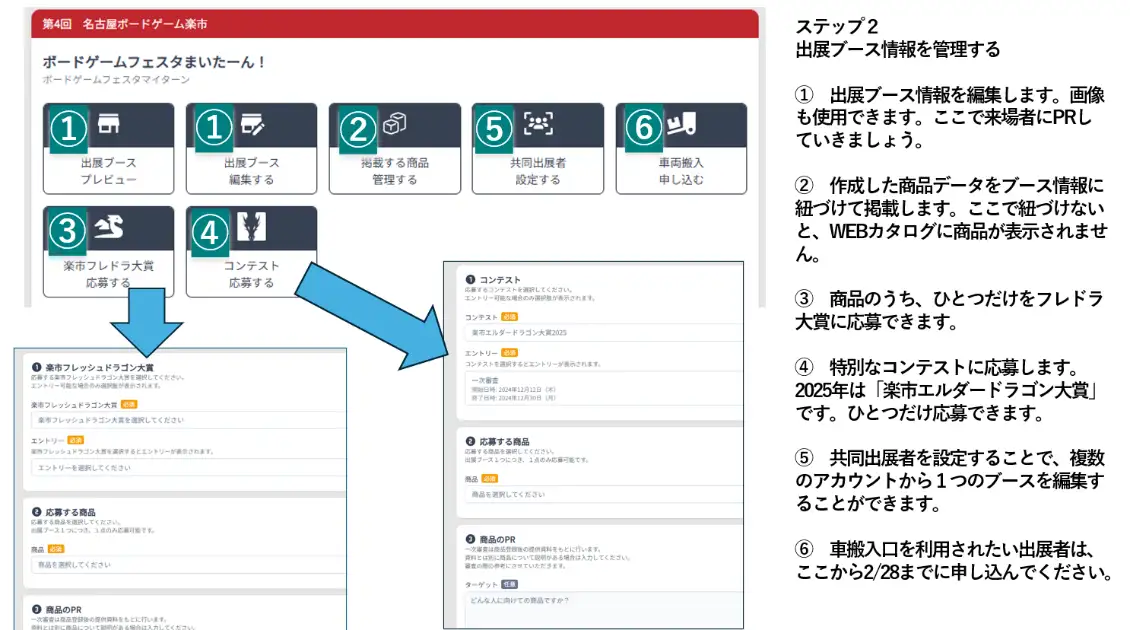
Task: Click the 掲載する商品 管理する label text
Action: [x=394, y=171]
